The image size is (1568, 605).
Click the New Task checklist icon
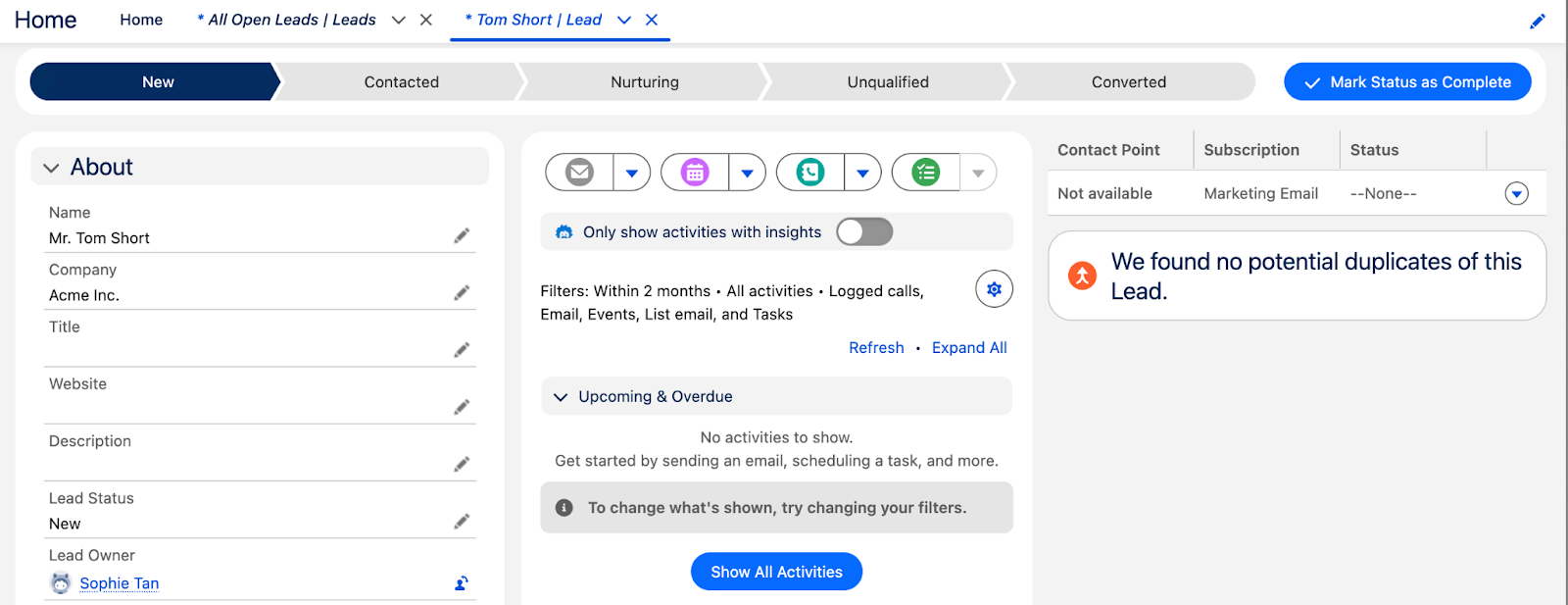coord(926,173)
